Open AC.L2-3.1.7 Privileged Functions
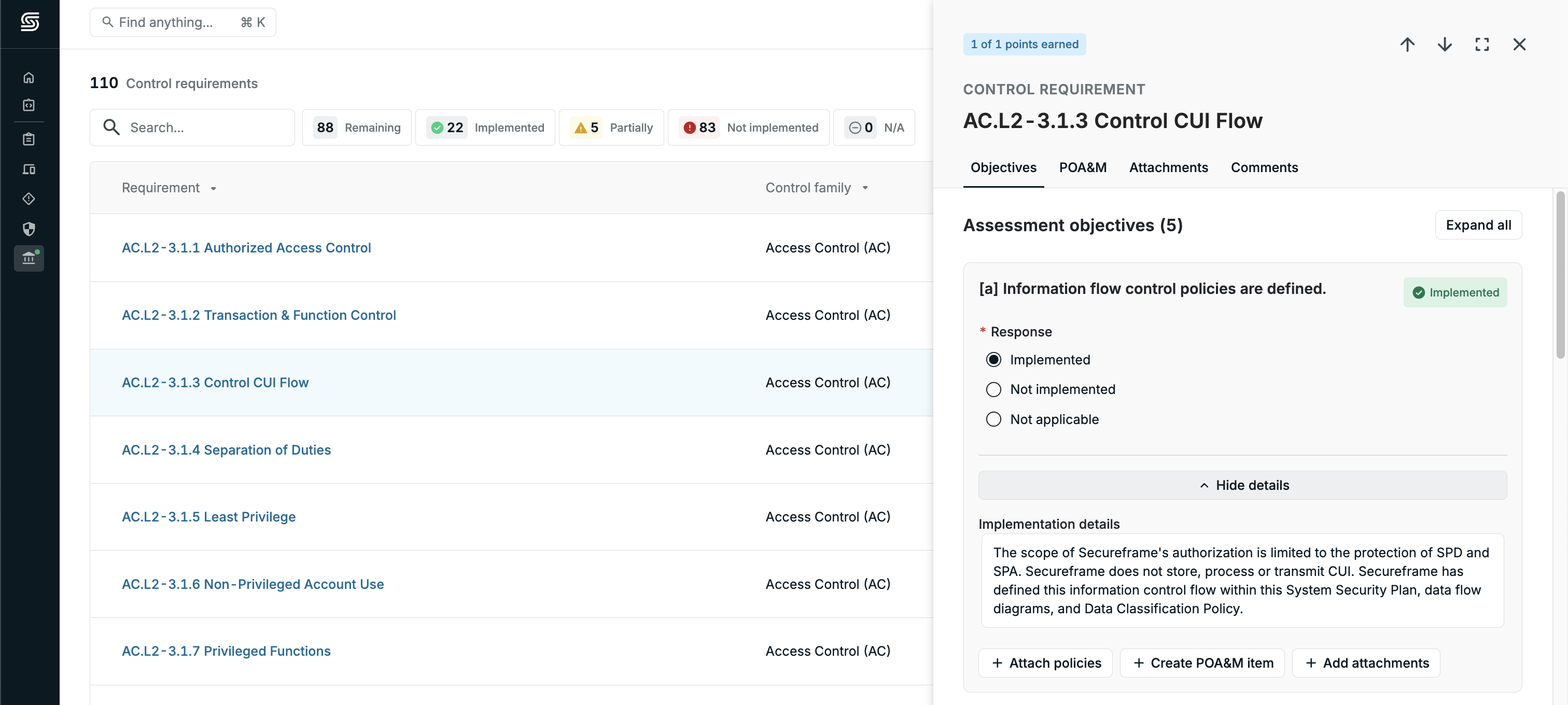Screen dimensions: 1568x705 [x=226, y=652]
